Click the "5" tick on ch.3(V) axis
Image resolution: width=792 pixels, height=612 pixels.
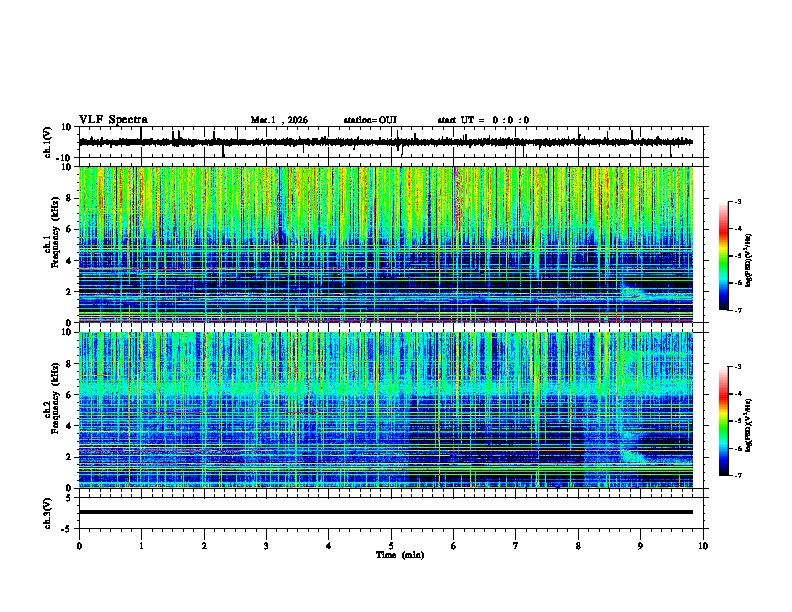point(70,498)
